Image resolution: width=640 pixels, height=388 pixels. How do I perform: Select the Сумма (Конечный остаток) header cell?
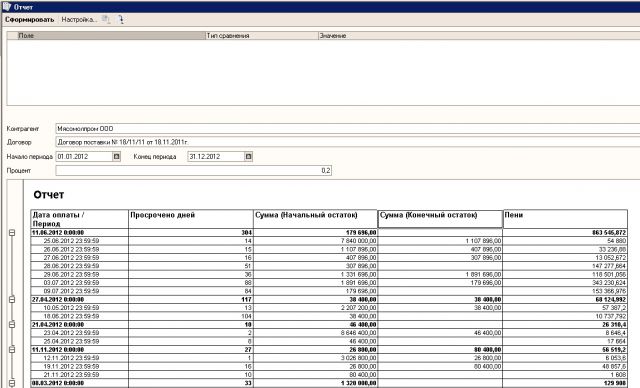coord(440,219)
